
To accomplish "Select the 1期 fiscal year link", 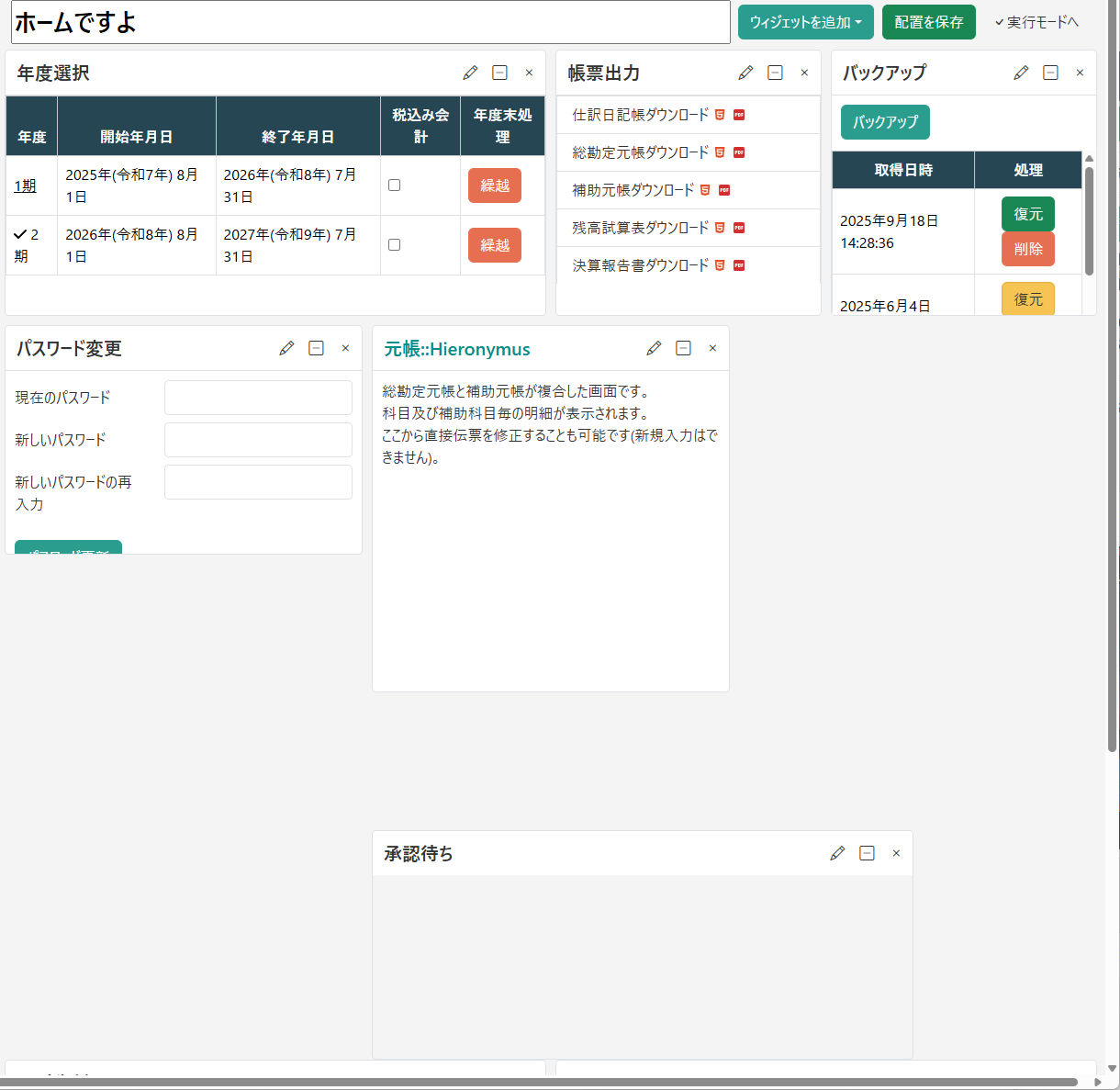I will (x=25, y=185).
